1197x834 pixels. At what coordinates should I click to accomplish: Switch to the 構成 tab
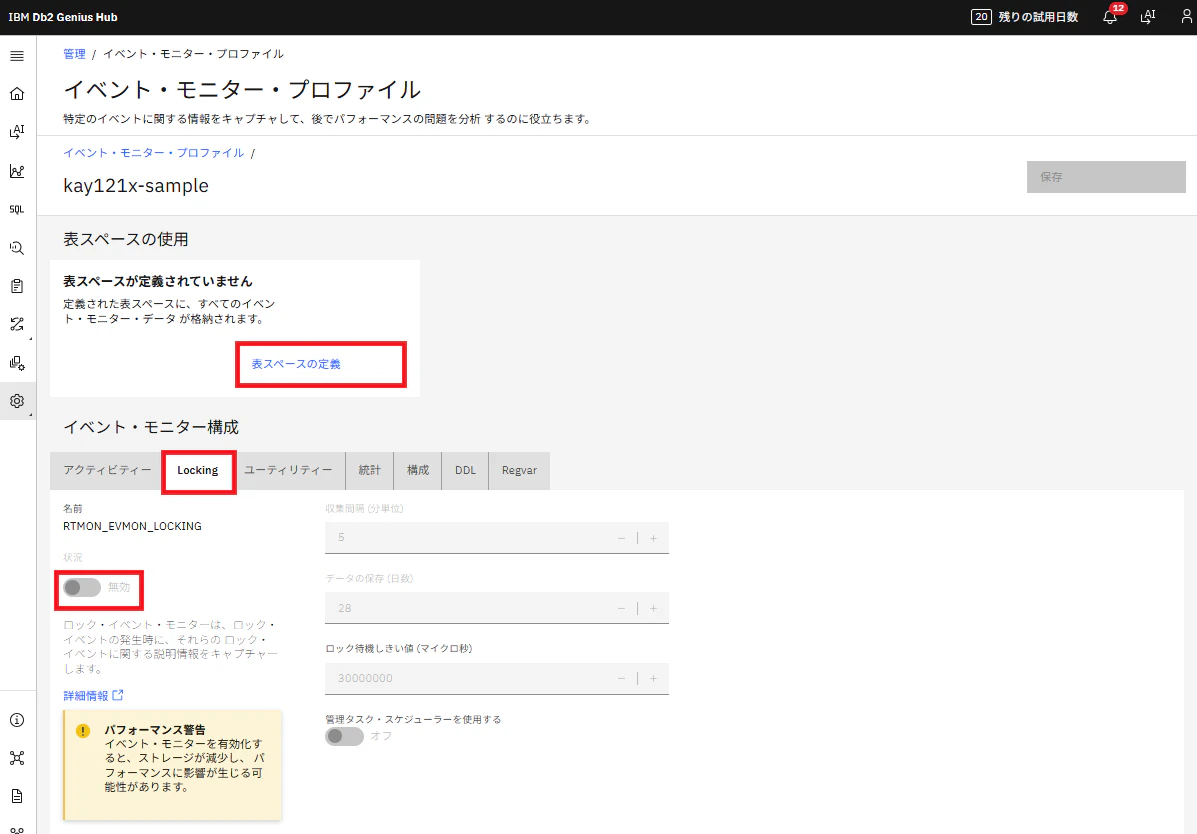pos(418,470)
